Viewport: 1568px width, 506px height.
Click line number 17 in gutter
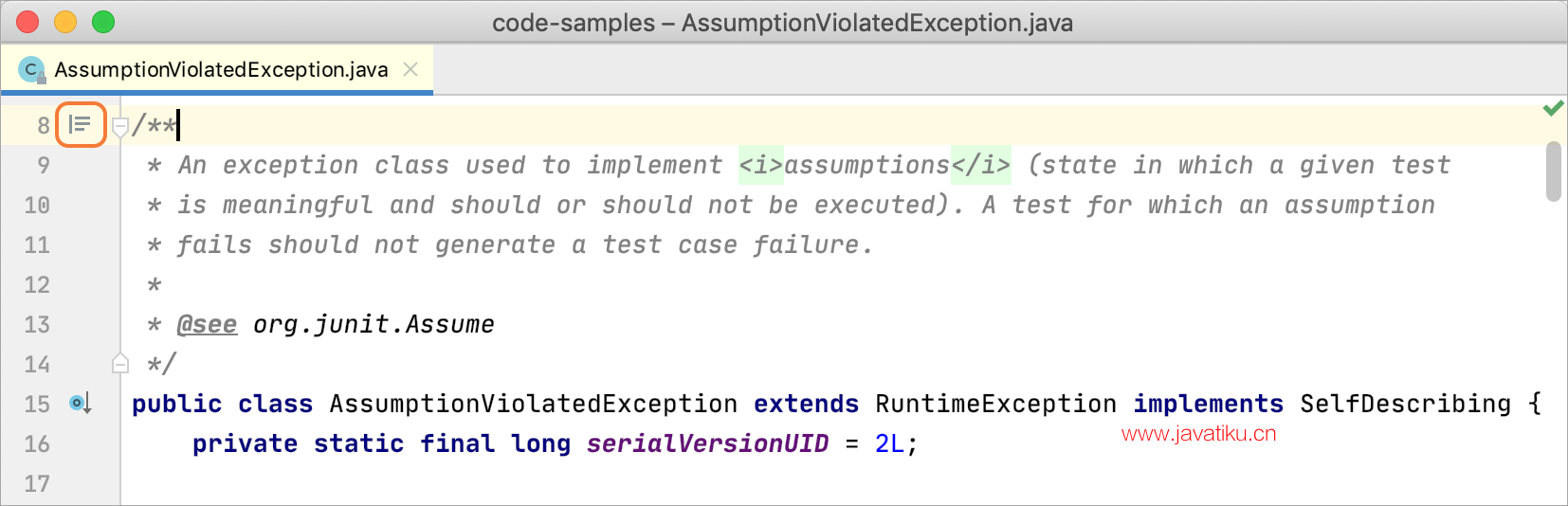click(37, 483)
